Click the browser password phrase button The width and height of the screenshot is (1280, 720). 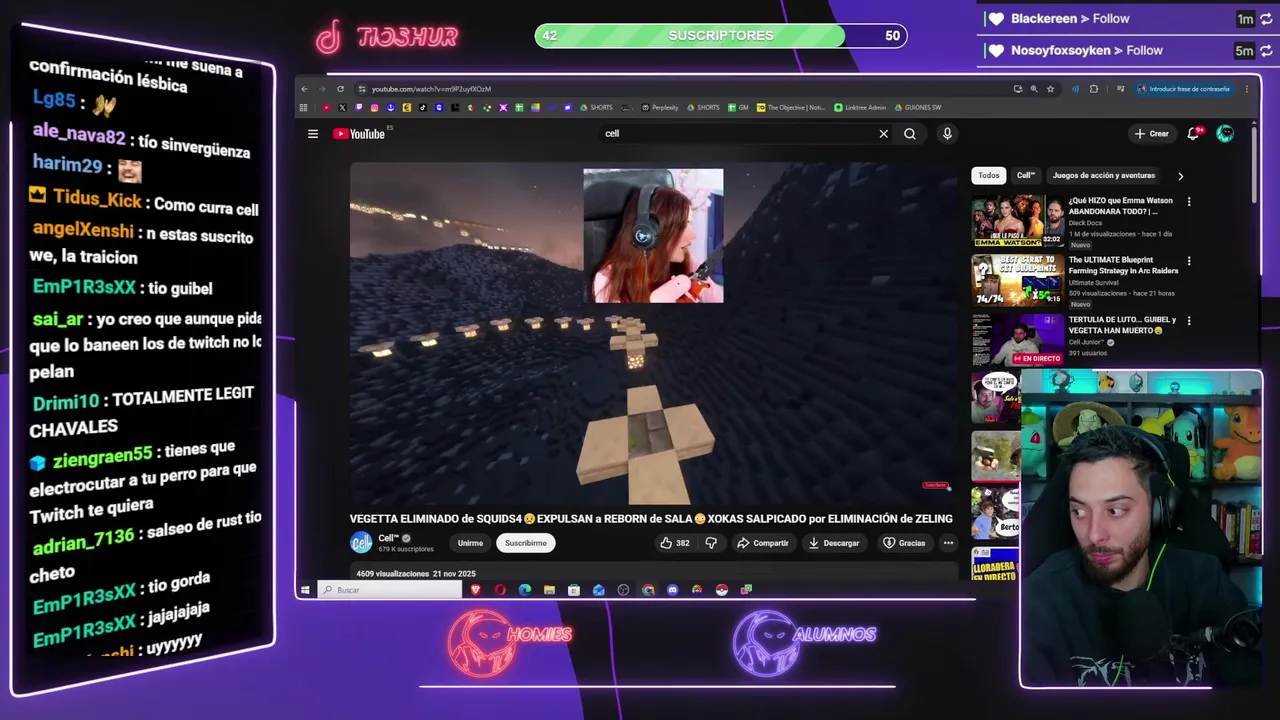pos(1183,89)
